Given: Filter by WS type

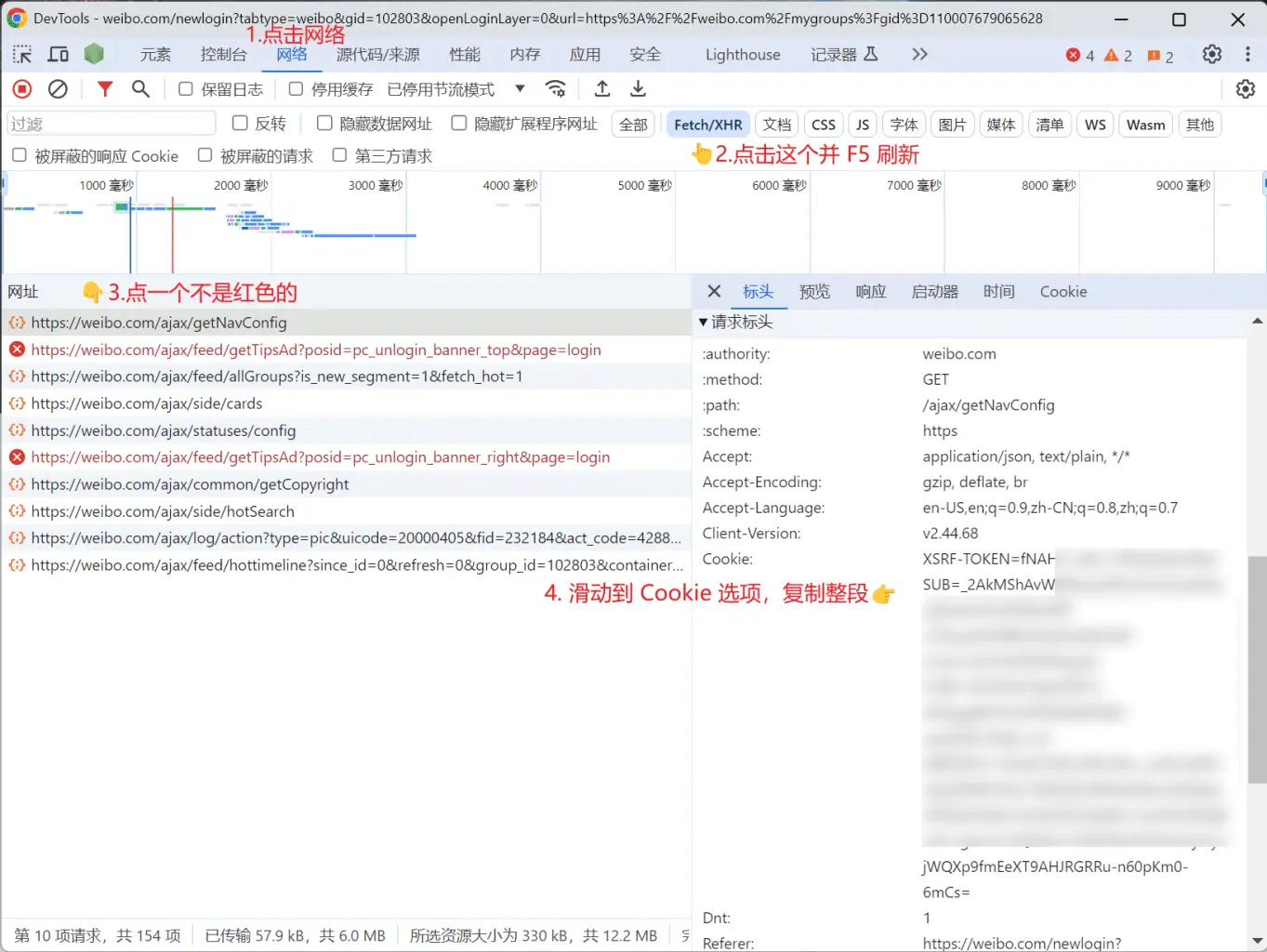Looking at the screenshot, I should point(1095,125).
